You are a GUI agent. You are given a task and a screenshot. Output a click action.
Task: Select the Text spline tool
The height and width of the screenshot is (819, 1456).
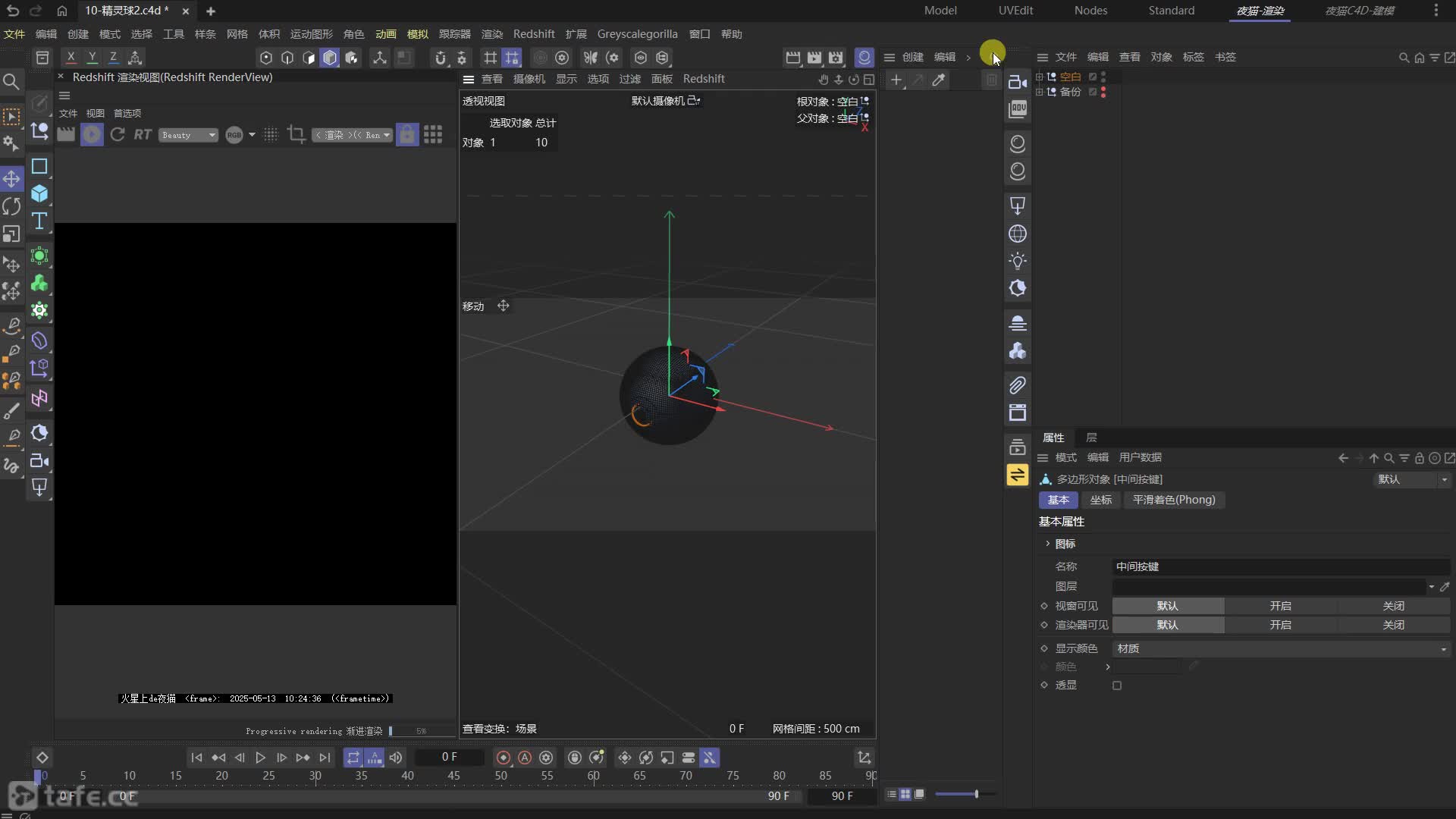point(39,221)
